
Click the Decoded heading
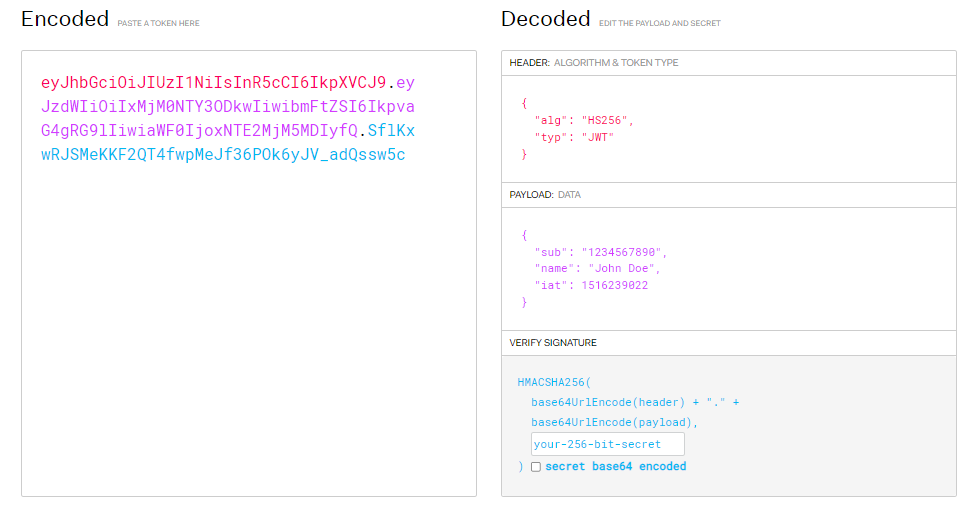[x=546, y=19]
